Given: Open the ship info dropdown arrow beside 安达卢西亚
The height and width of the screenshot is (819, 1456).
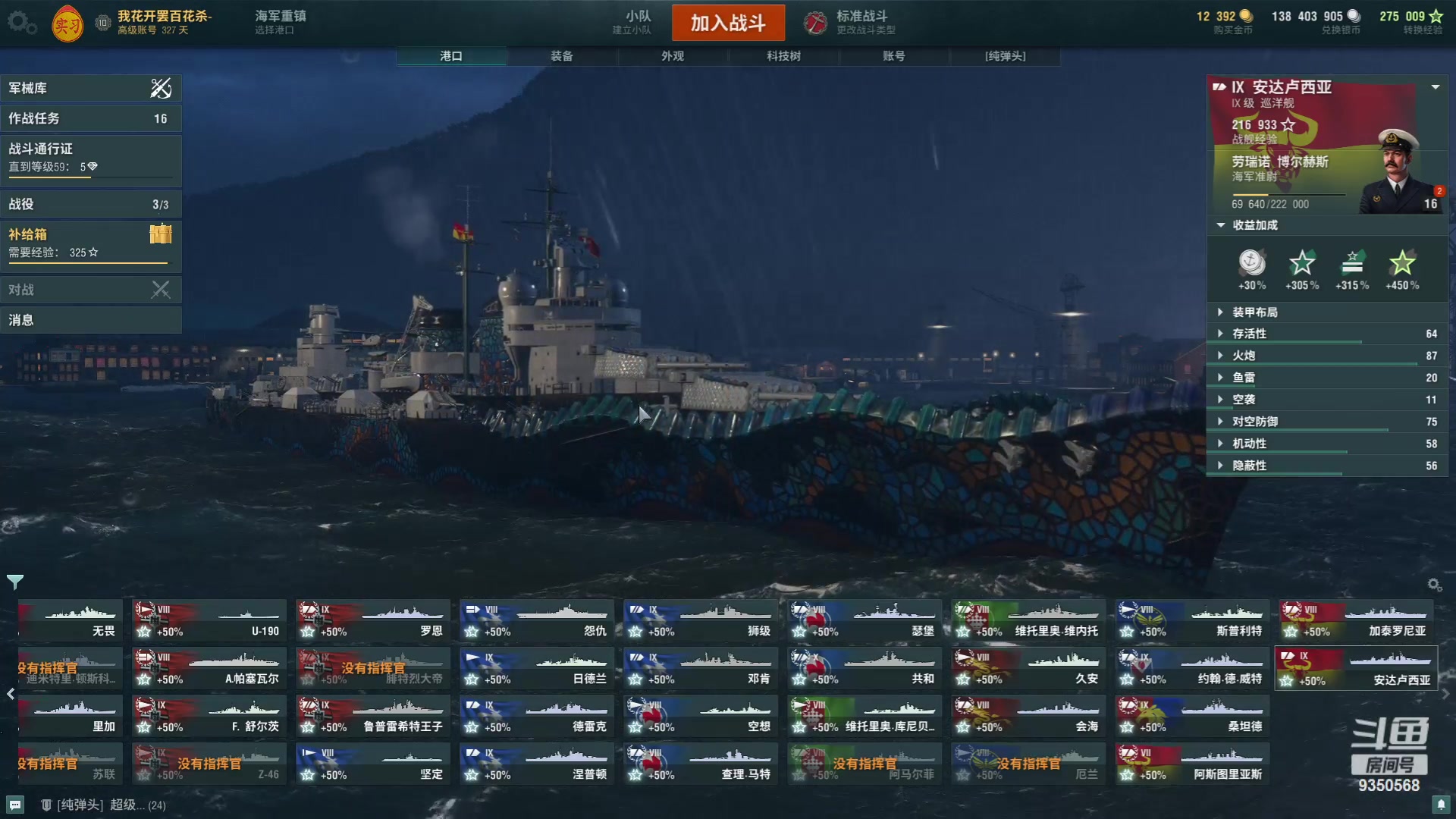Looking at the screenshot, I should click(x=1436, y=87).
